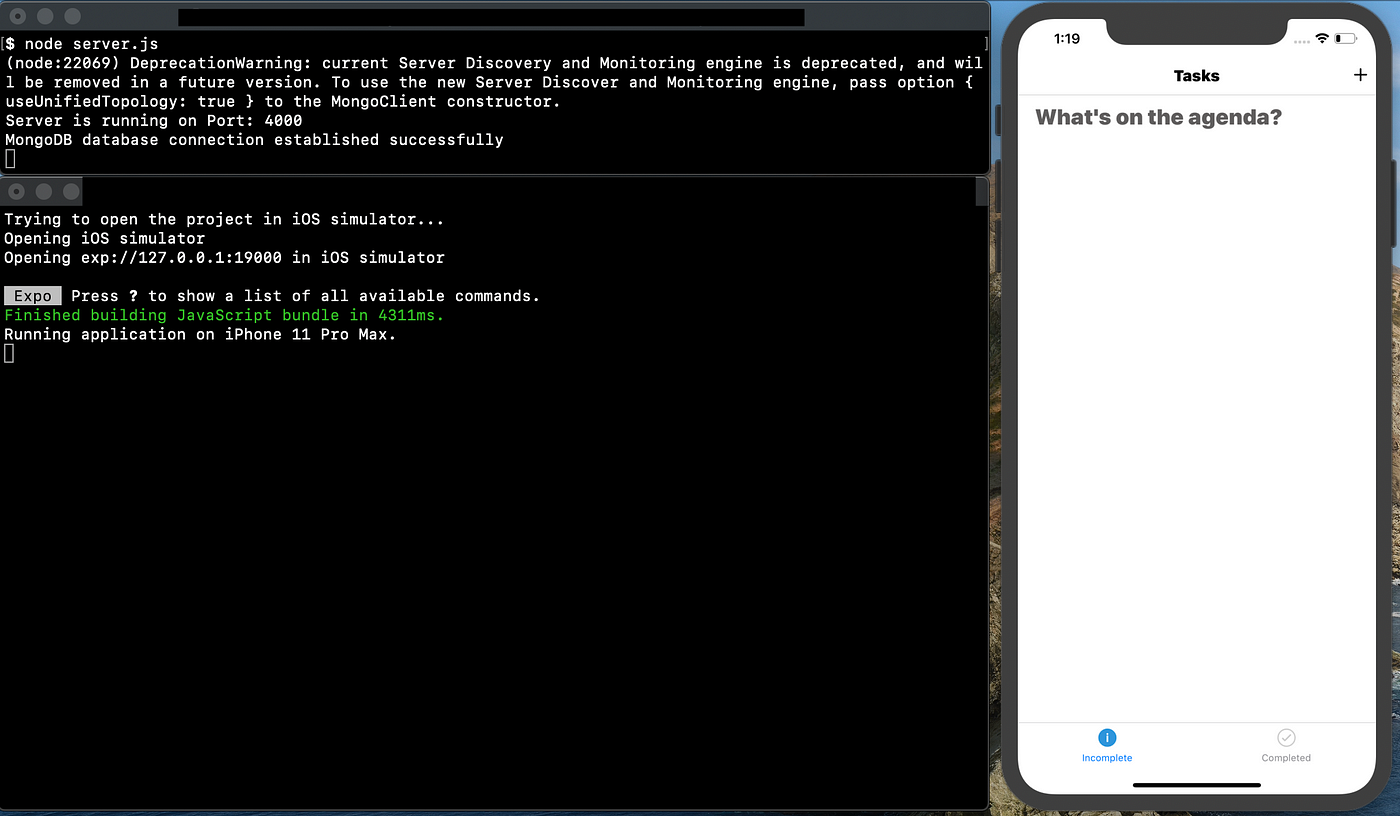Click "Trying to open the project" line

pyautogui.click(x=224, y=219)
